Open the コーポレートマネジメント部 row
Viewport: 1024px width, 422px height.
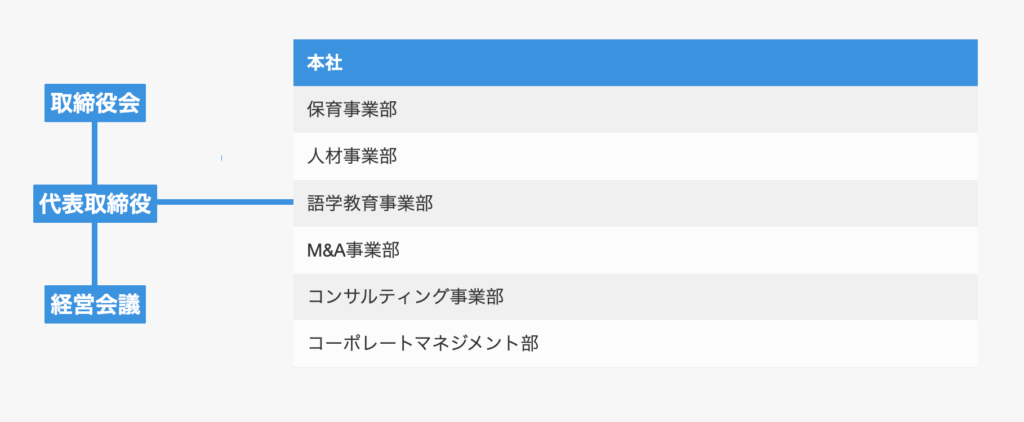tap(634, 344)
